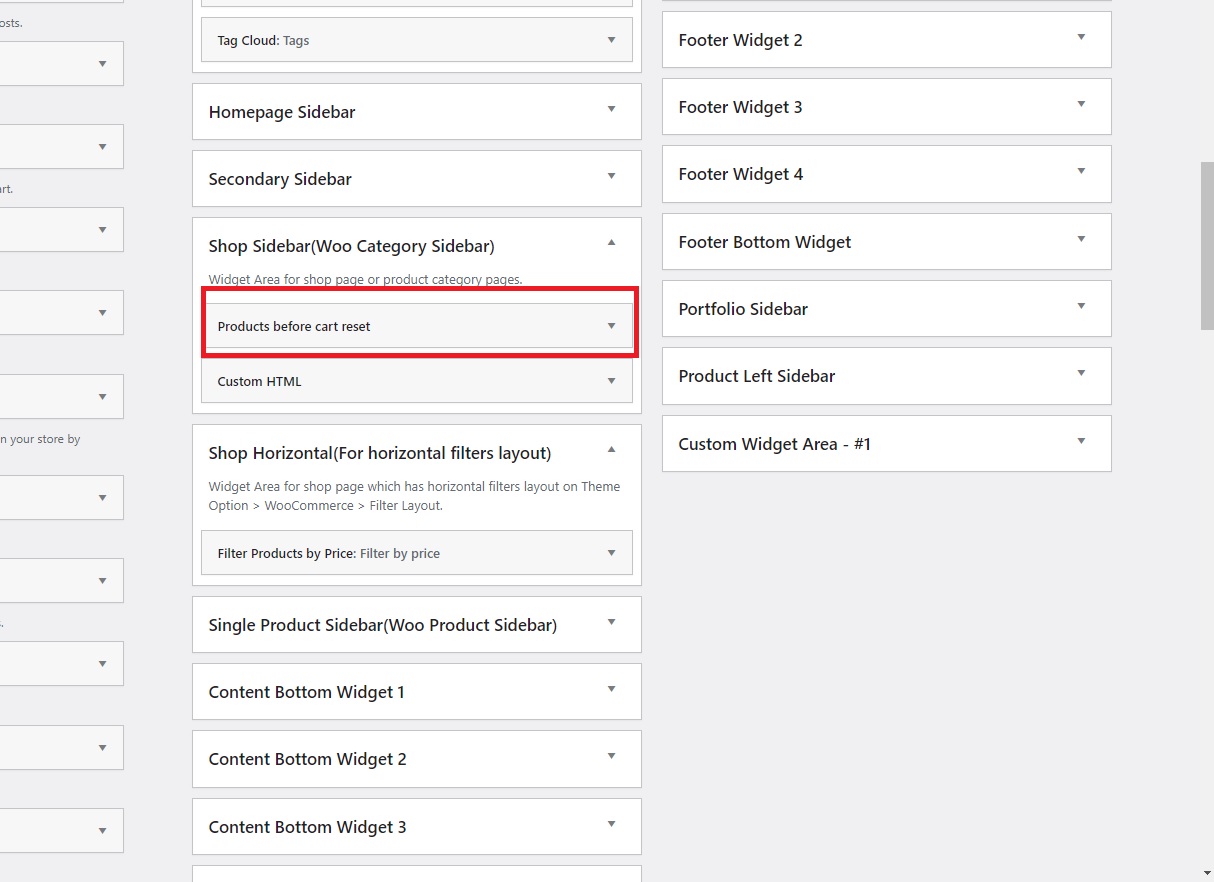The width and height of the screenshot is (1214, 882).
Task: Open the Footer Widget 4 panel
Action: click(886, 174)
